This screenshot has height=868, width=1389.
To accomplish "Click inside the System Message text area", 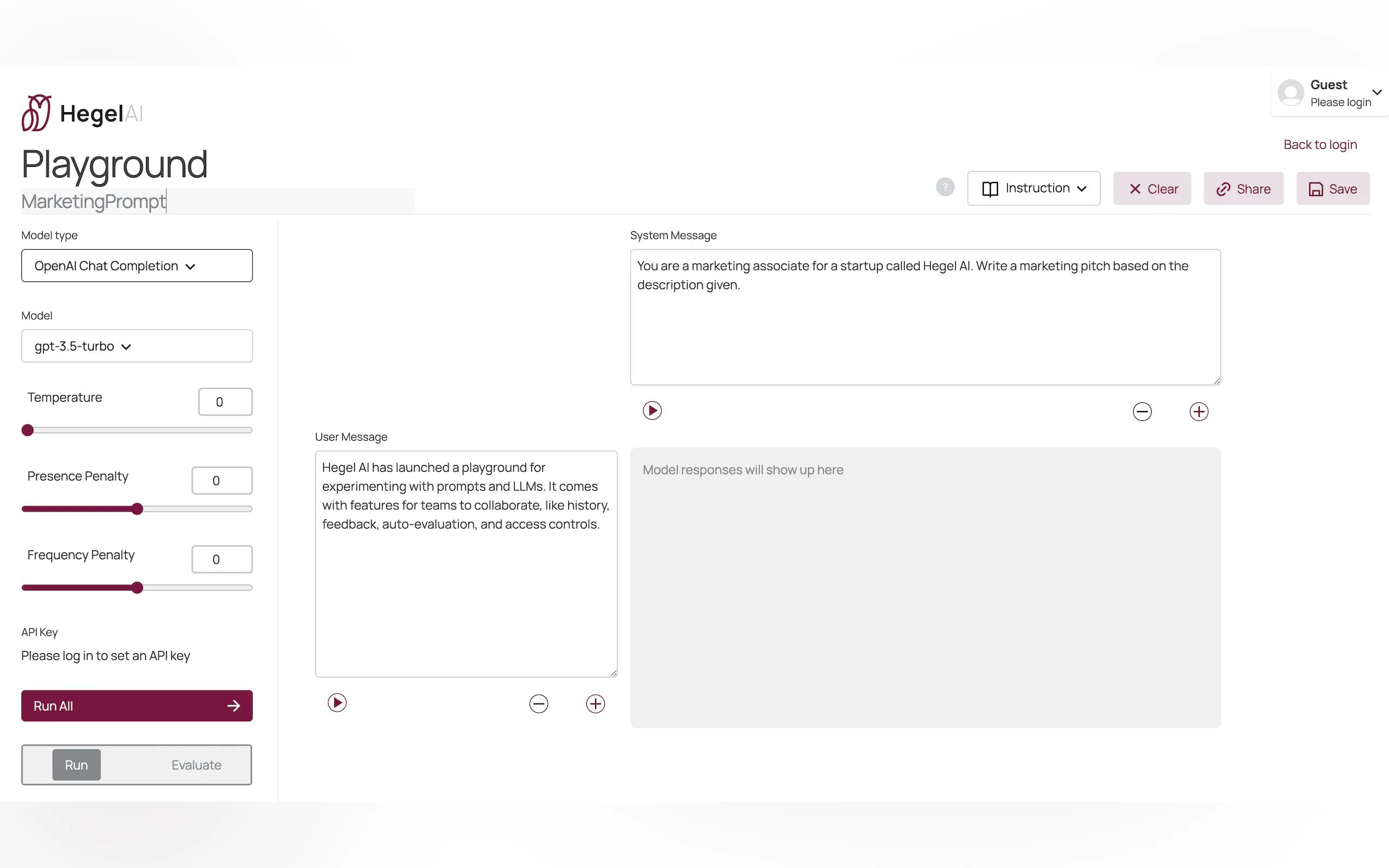I will coord(925,317).
